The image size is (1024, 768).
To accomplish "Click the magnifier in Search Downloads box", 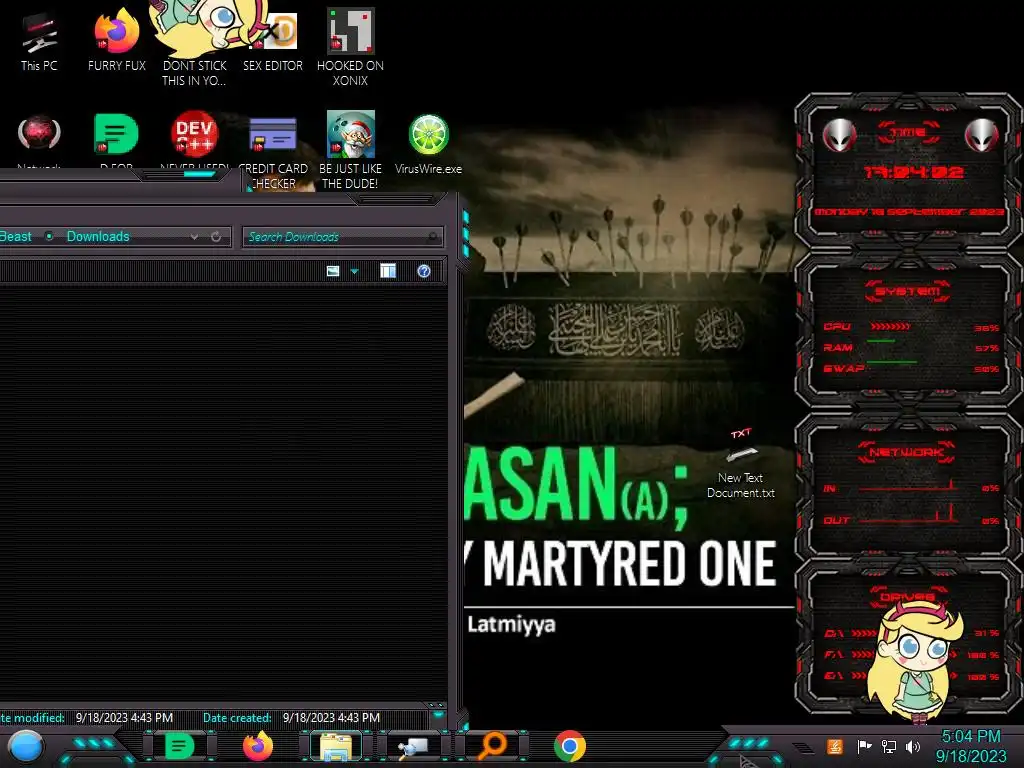I will 432,237.
